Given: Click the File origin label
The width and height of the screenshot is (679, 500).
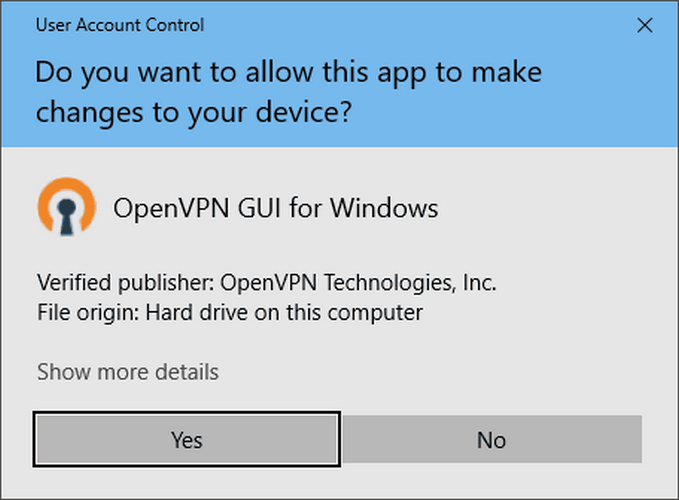Looking at the screenshot, I should pyautogui.click(x=88, y=313).
